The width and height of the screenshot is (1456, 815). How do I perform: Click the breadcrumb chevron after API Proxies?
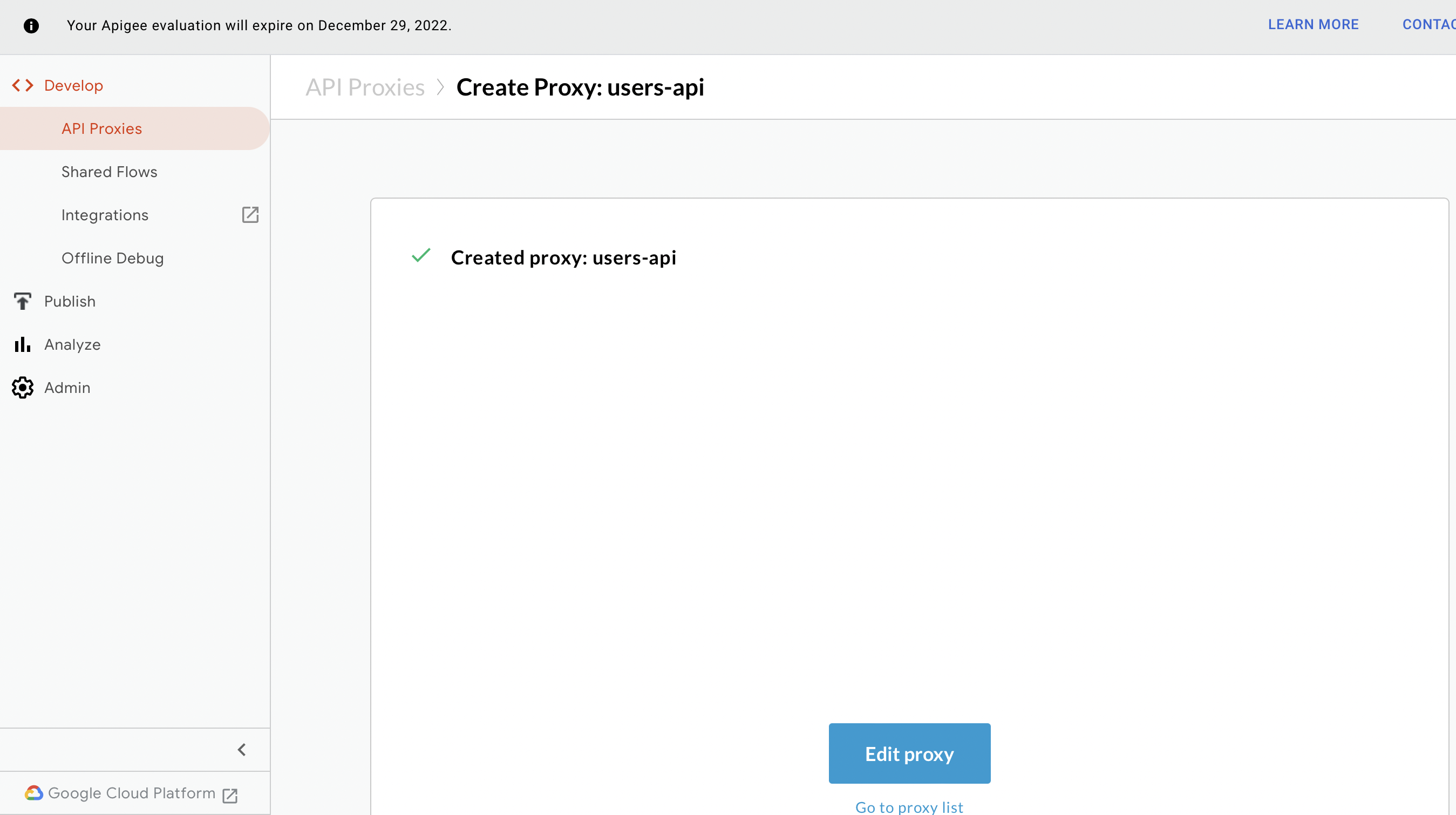point(440,87)
